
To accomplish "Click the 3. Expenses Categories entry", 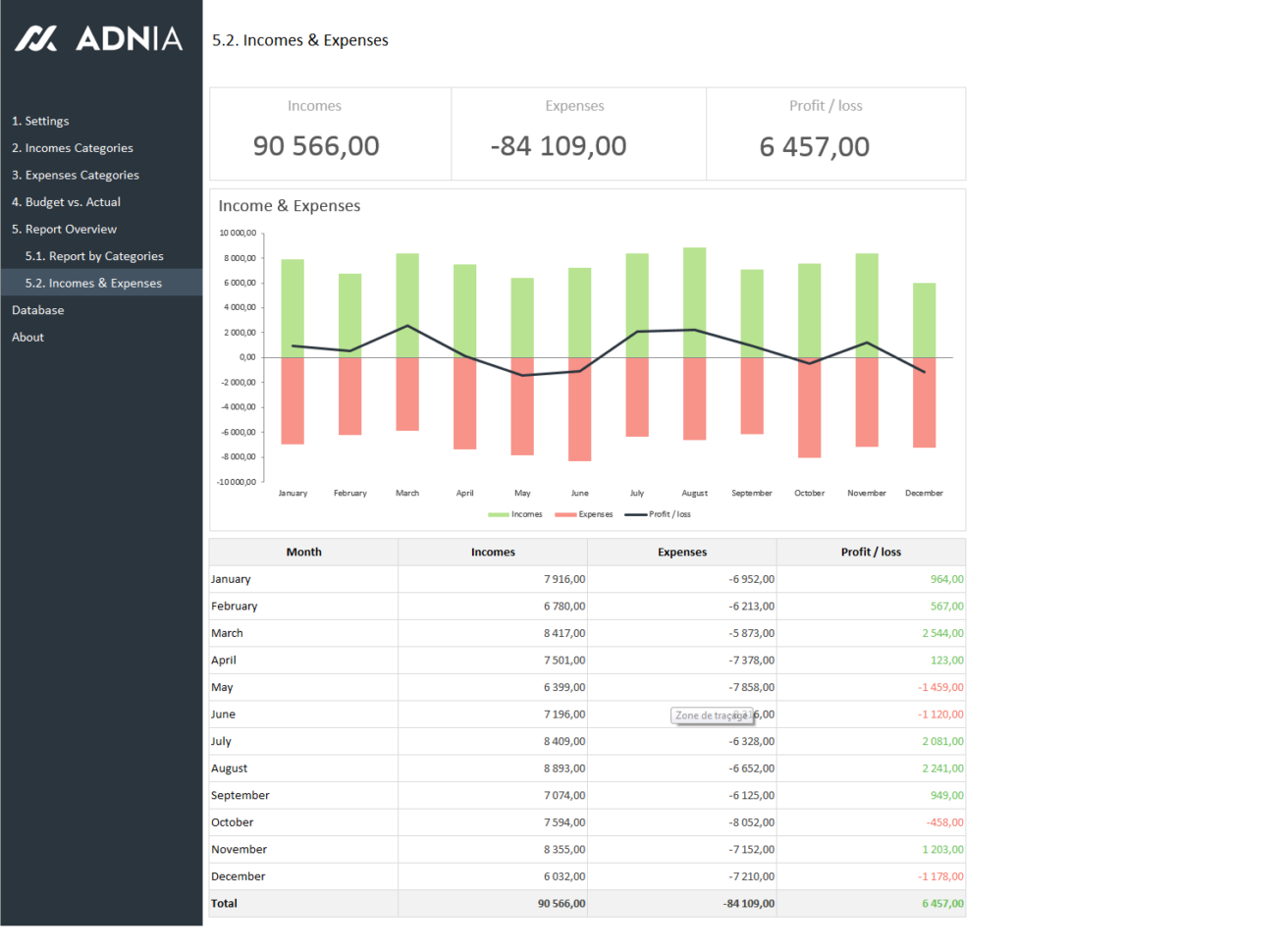I will (x=75, y=175).
